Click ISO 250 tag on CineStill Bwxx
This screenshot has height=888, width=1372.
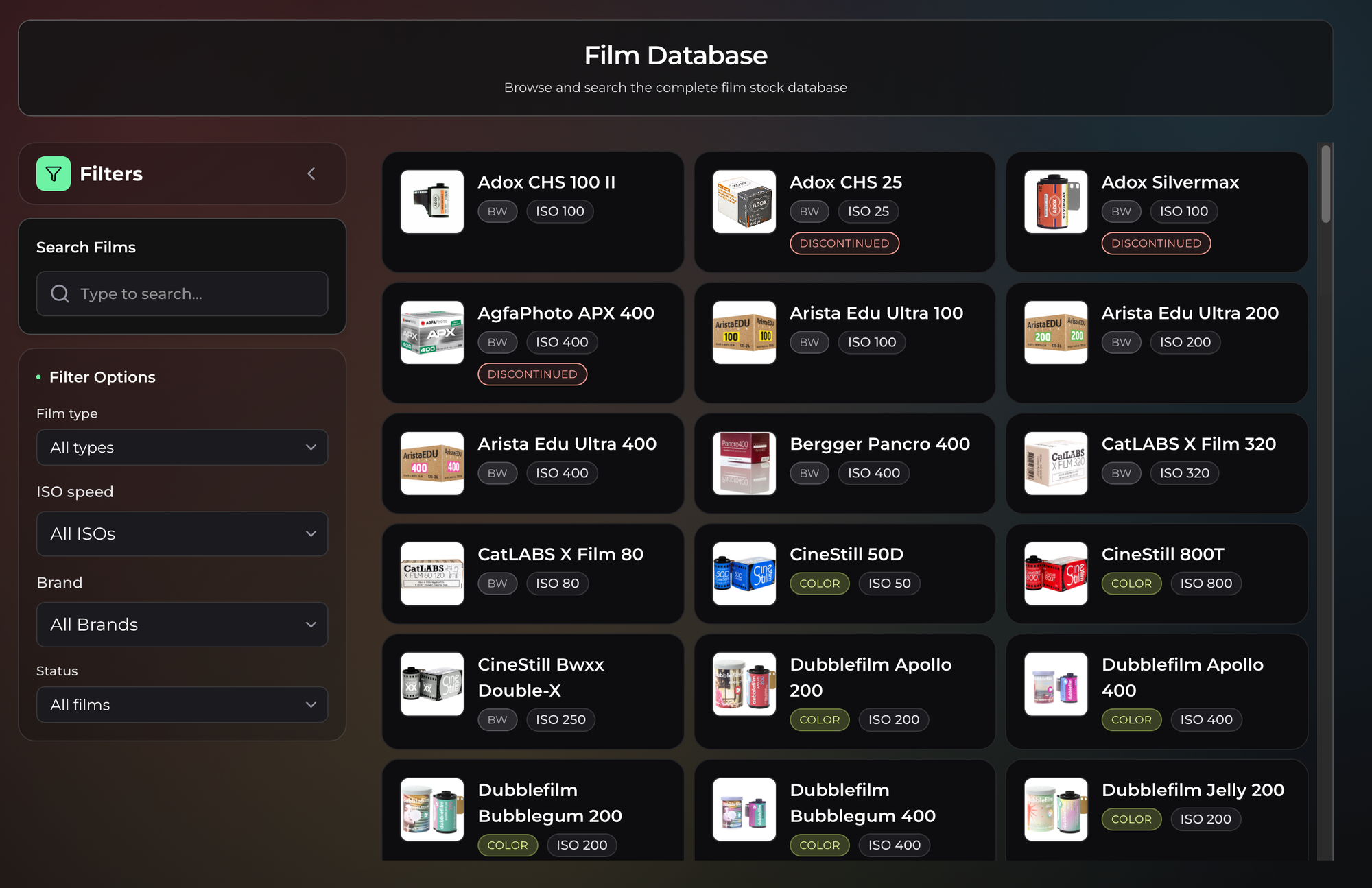560,720
